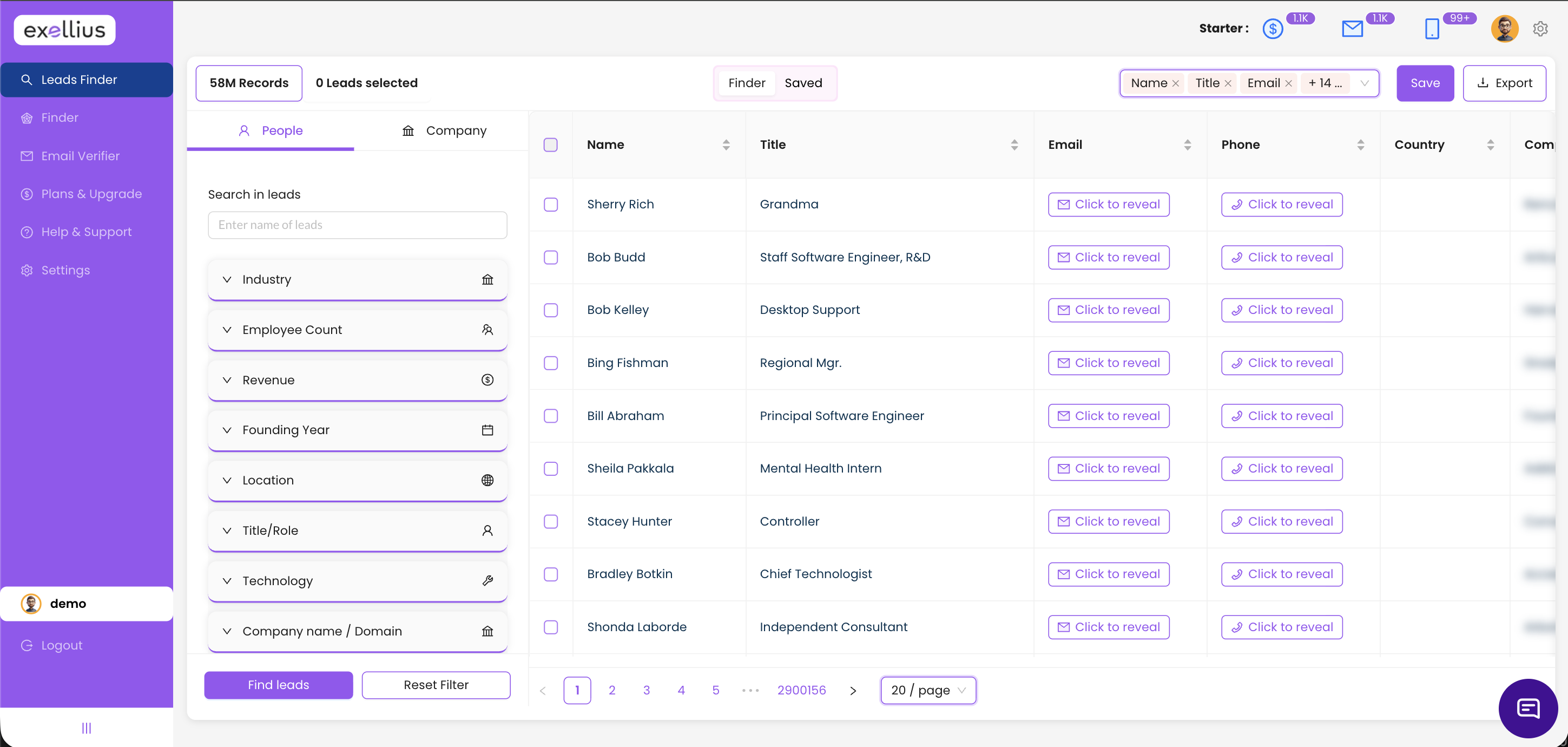Click the mobile phone credits icon
The width and height of the screenshot is (1568, 747).
tap(1432, 29)
